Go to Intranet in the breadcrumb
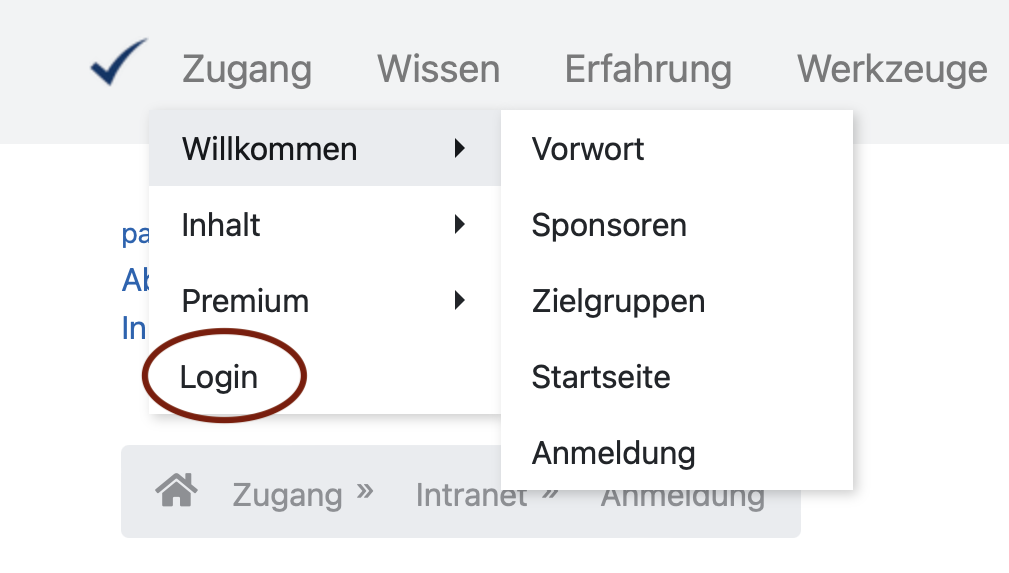The image size is (1009, 573). click(x=471, y=494)
